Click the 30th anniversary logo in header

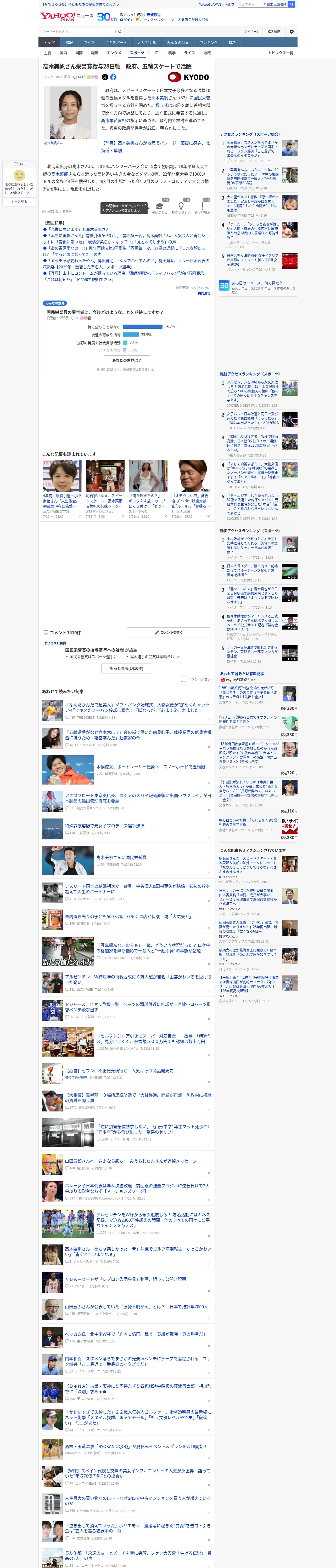[107, 17]
